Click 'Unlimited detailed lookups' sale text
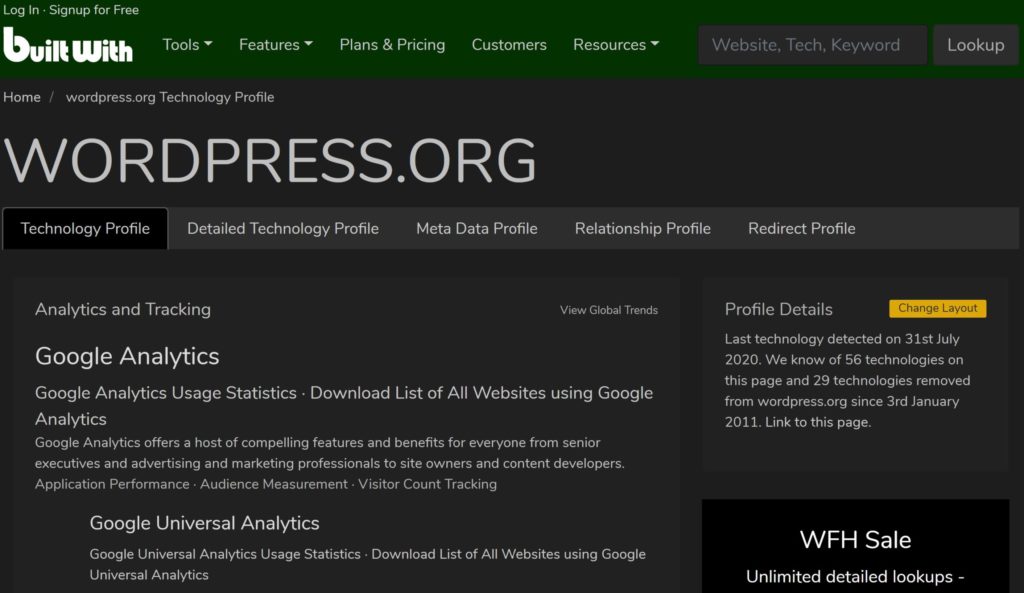This screenshot has width=1024, height=593. [x=855, y=577]
